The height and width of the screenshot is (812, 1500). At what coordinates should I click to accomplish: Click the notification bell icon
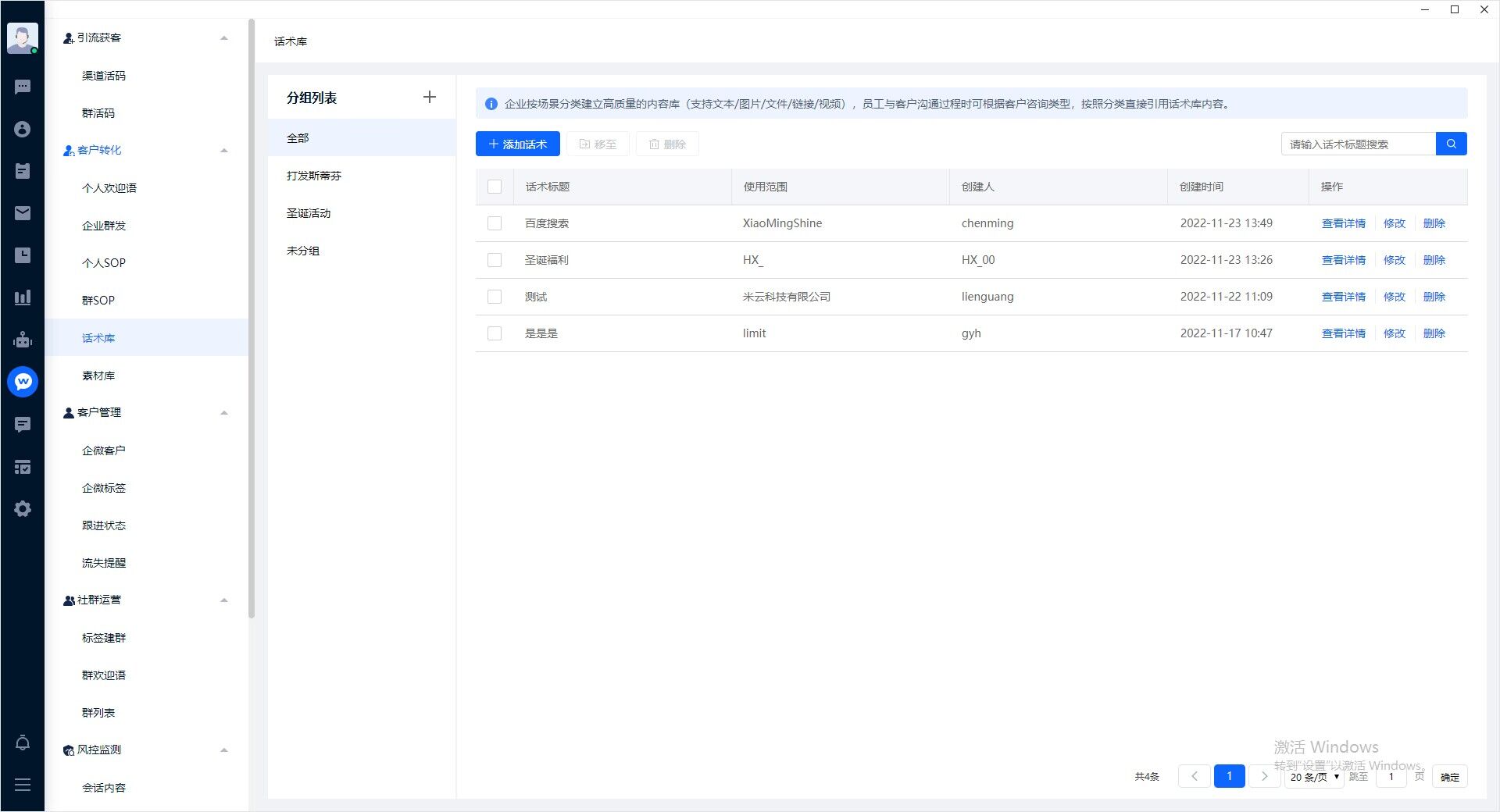pyautogui.click(x=23, y=743)
